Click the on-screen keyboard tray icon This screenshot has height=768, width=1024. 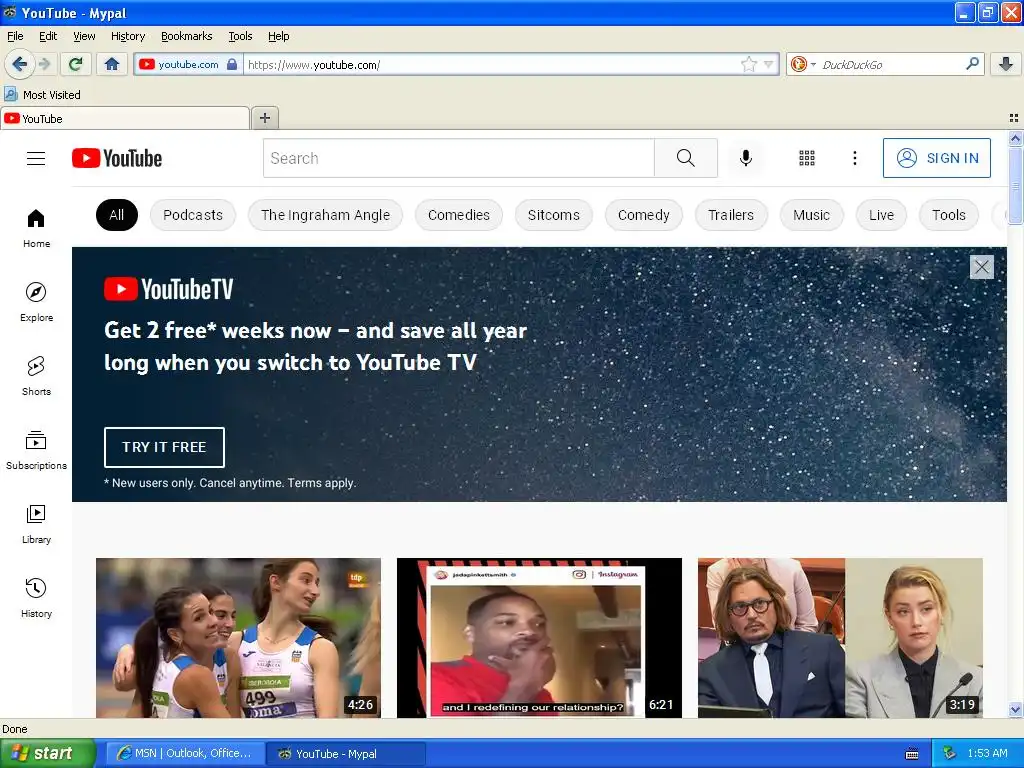[912, 754]
